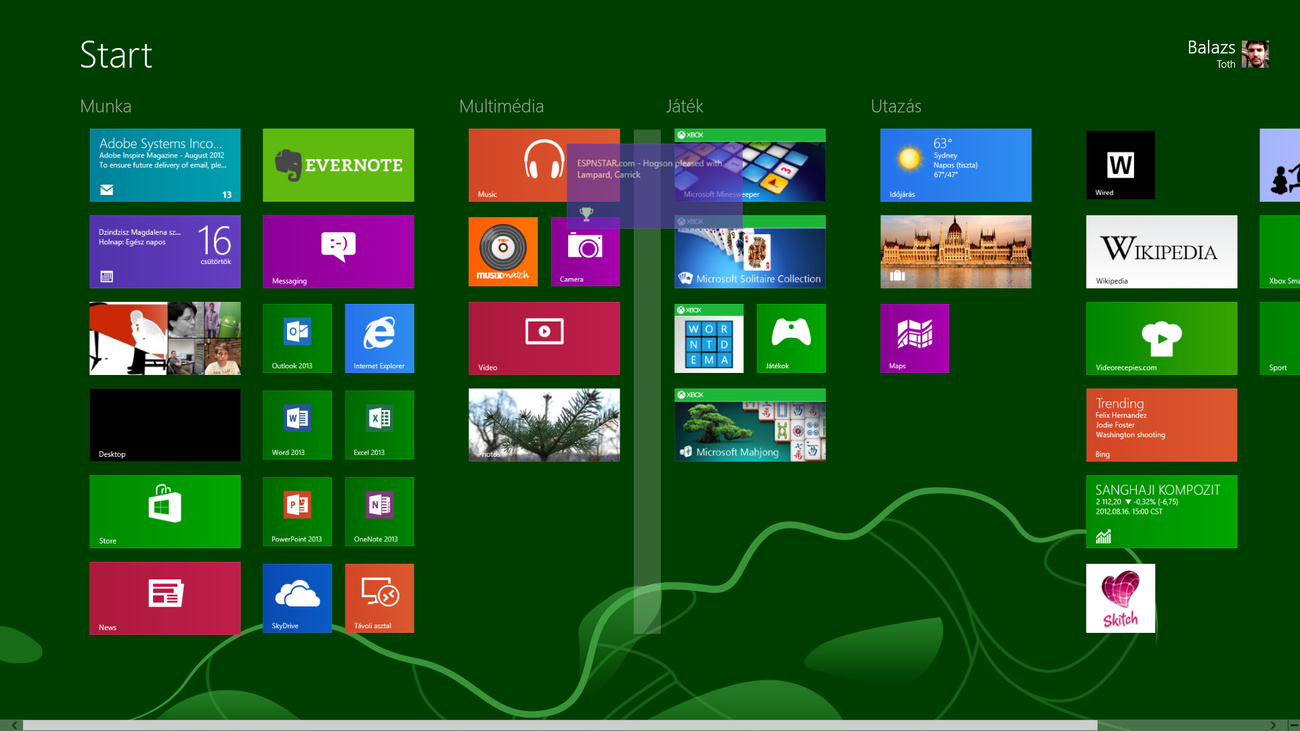
Task: Launch Internet Explorer tile
Action: tap(379, 338)
